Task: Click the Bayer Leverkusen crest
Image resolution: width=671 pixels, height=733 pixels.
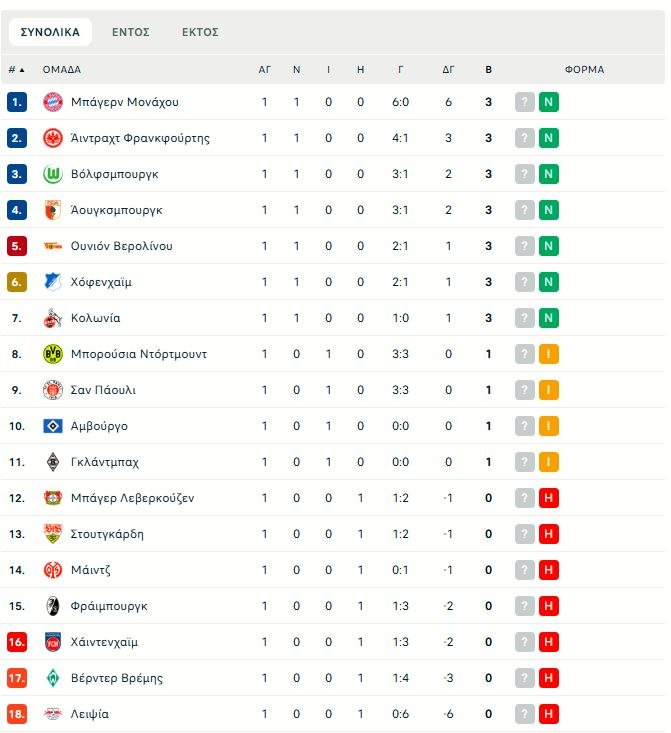Action: click(x=53, y=498)
